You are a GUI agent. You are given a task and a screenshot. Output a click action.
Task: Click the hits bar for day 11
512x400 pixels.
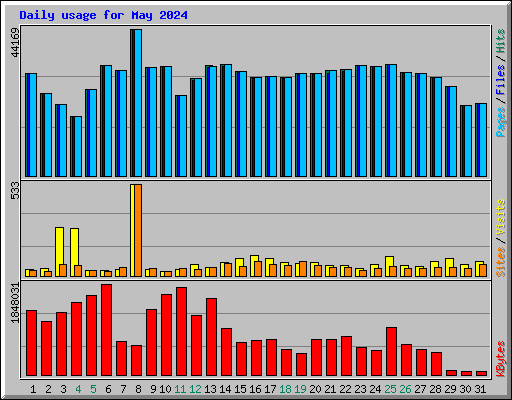(181, 136)
